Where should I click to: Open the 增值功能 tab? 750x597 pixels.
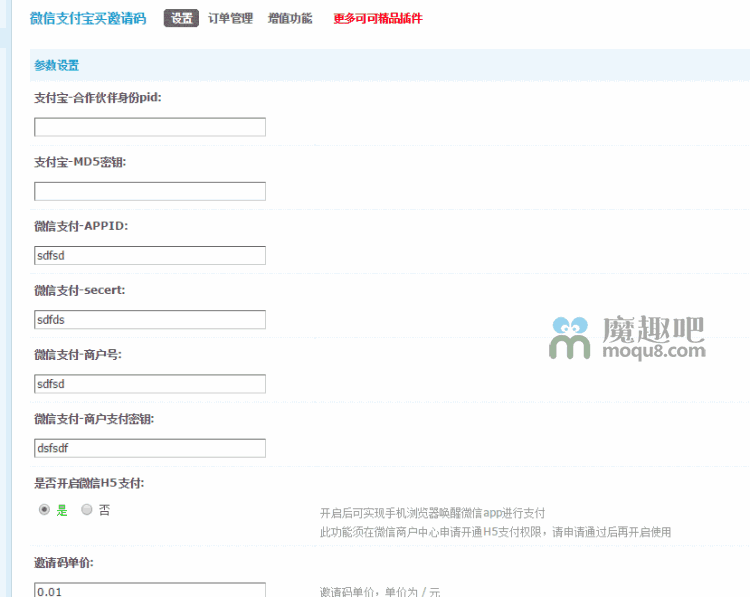click(290, 19)
